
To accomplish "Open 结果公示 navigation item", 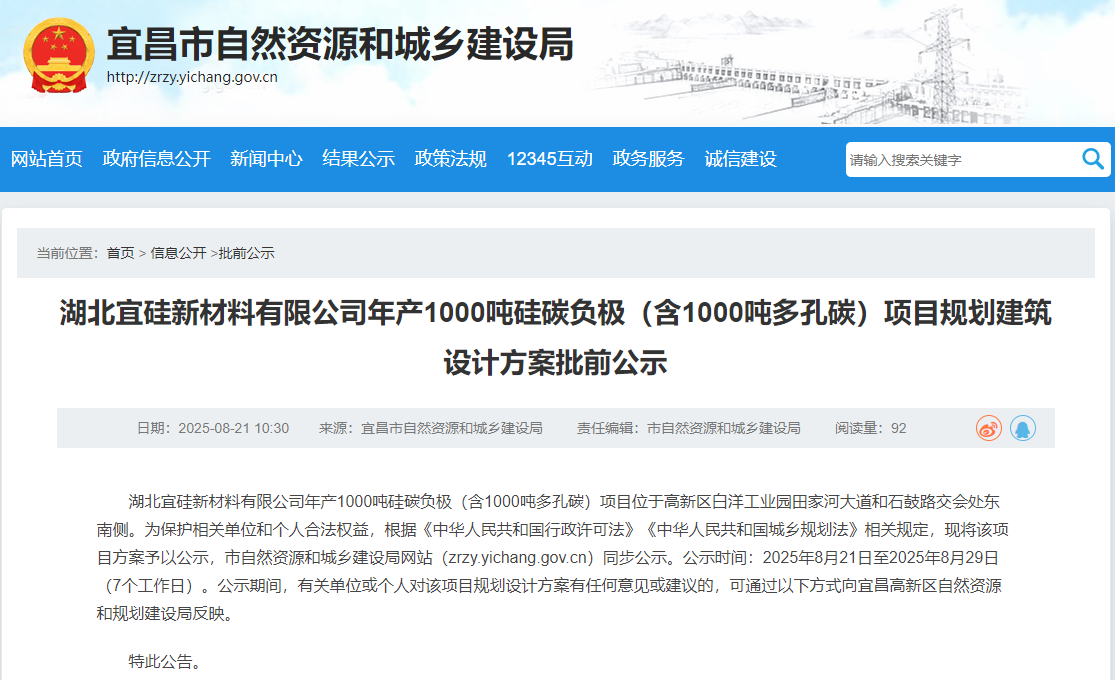I will click(358, 159).
